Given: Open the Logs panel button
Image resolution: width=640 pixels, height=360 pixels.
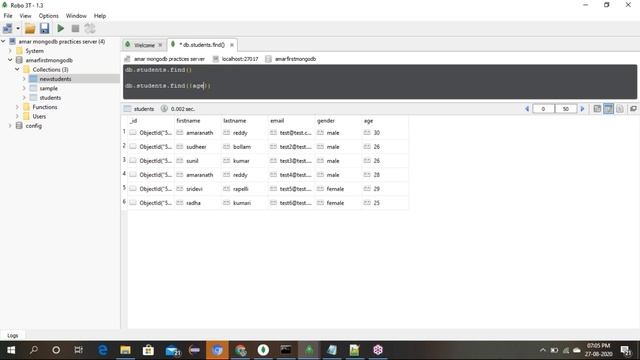Looking at the screenshot, I should click(x=13, y=335).
